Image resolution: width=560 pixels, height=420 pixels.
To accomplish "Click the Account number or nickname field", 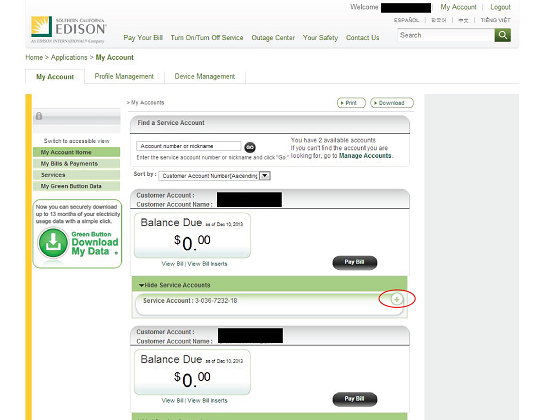I will coord(189,146).
